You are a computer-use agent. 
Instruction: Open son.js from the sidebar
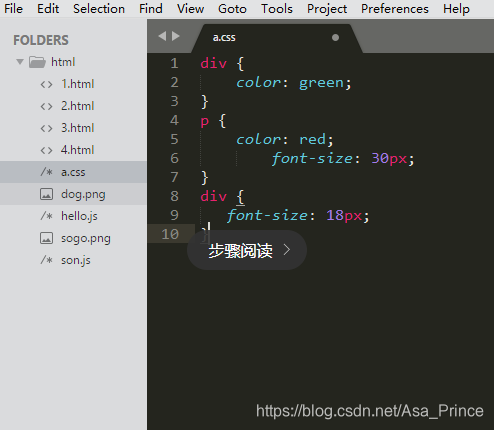[76, 261]
